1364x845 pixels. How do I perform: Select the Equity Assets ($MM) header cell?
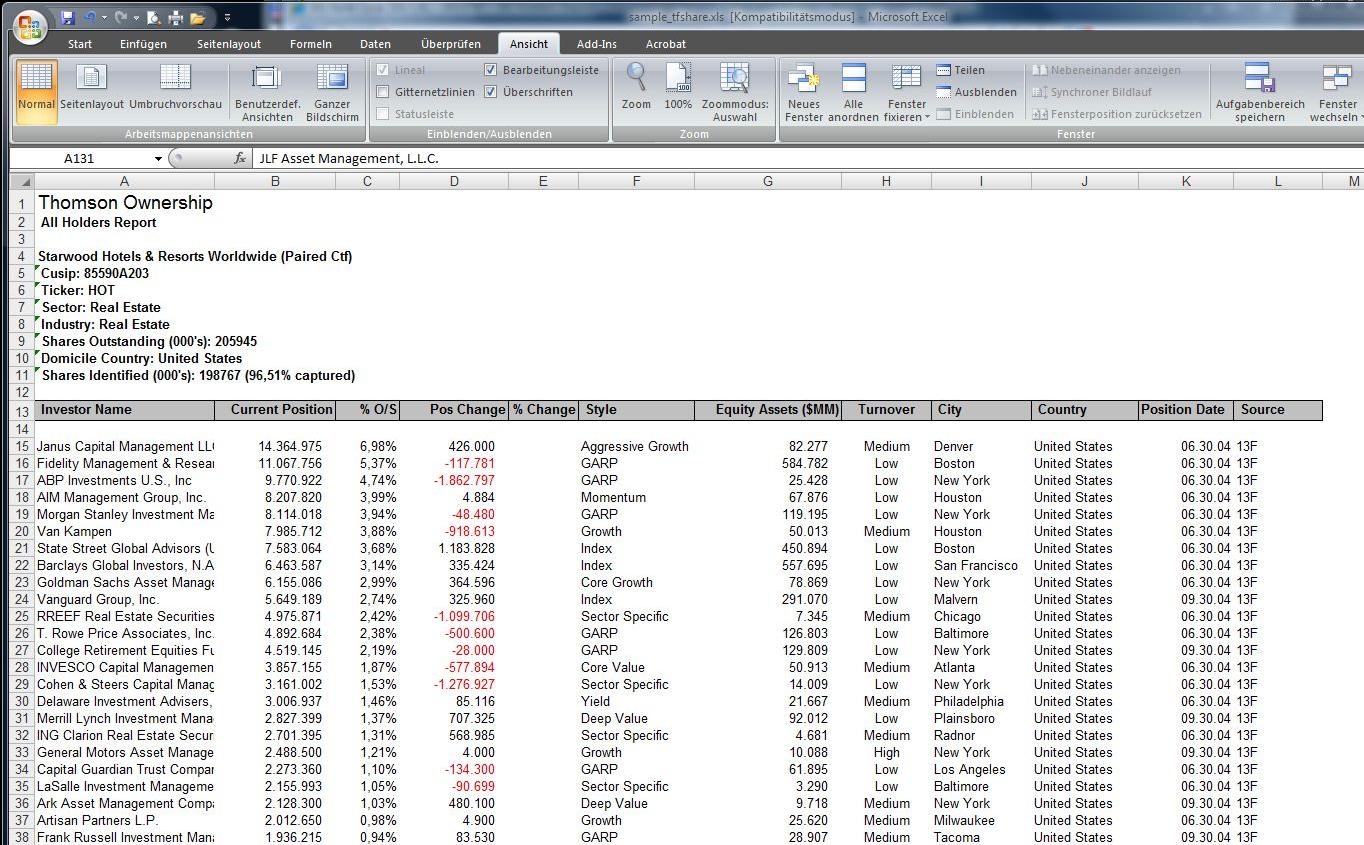click(x=768, y=410)
